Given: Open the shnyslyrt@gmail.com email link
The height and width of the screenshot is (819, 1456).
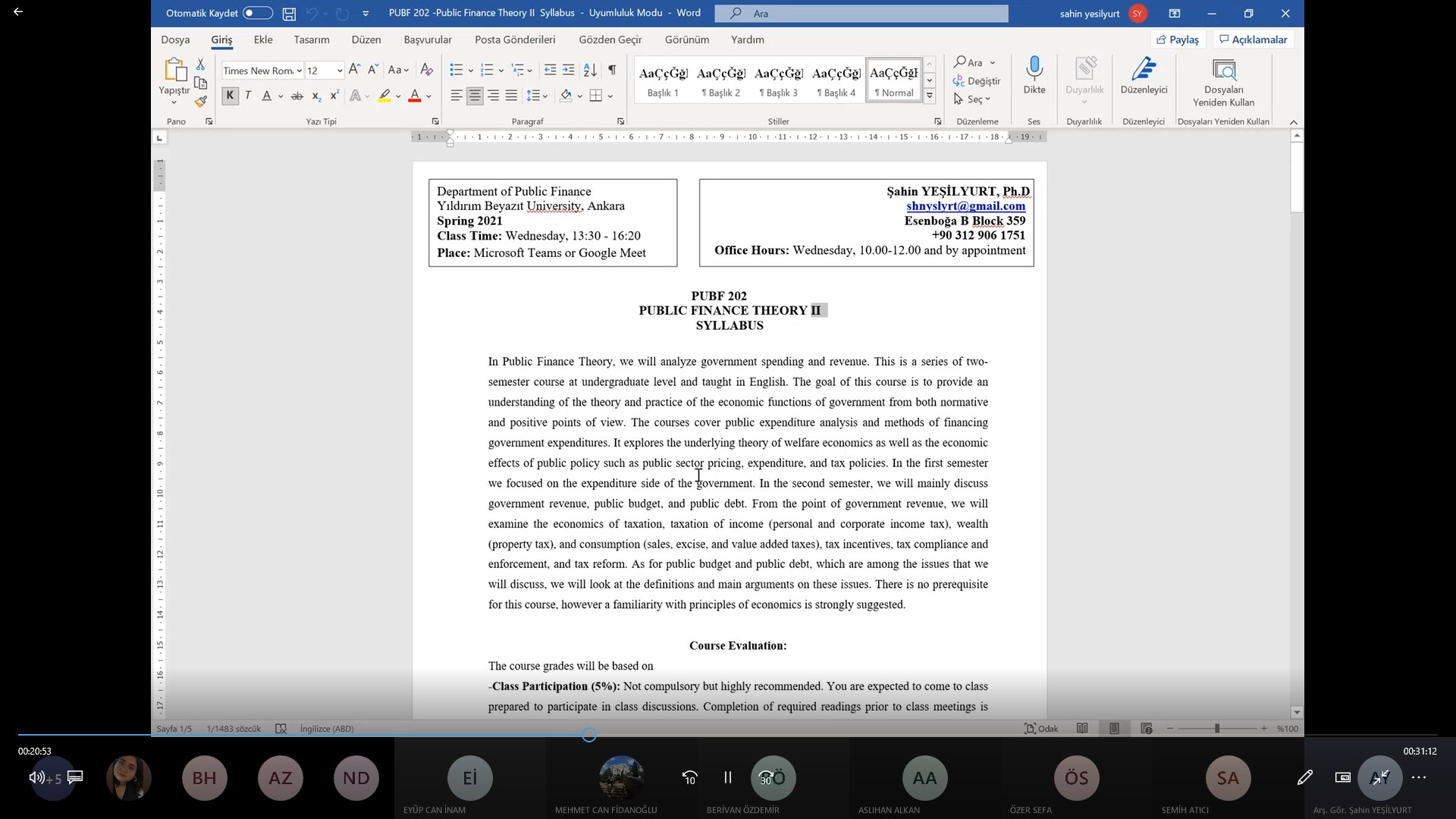Looking at the screenshot, I should point(965,206).
